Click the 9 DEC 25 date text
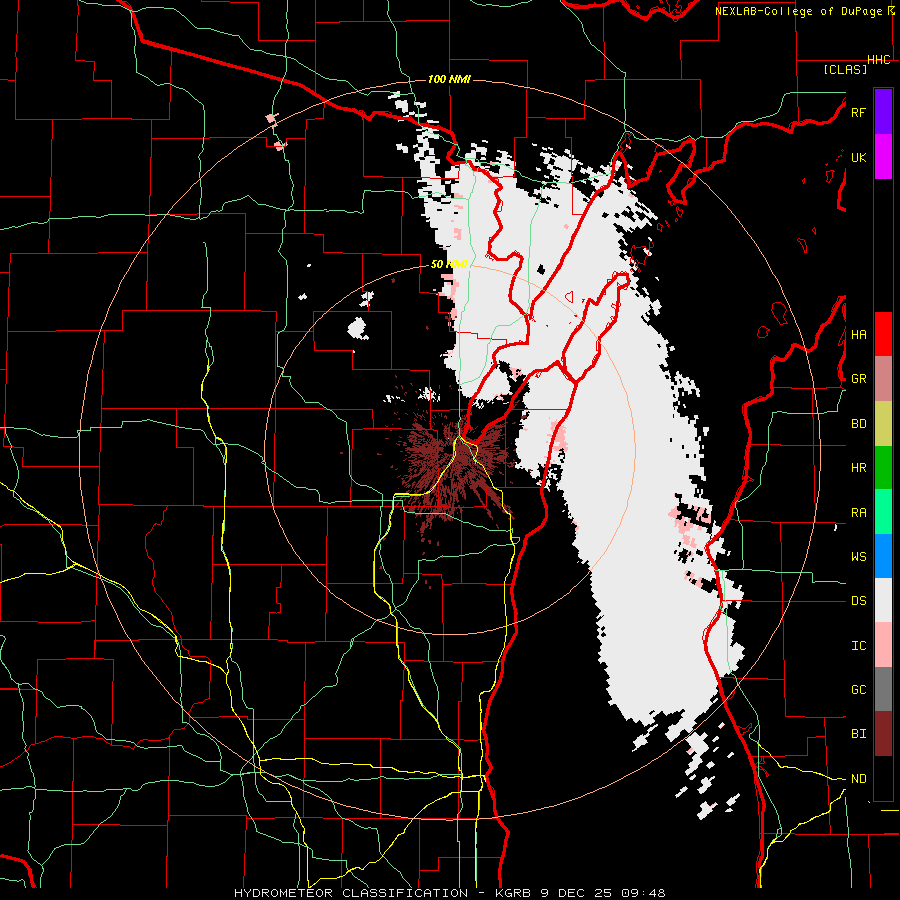This screenshot has width=900, height=900. (x=576, y=893)
